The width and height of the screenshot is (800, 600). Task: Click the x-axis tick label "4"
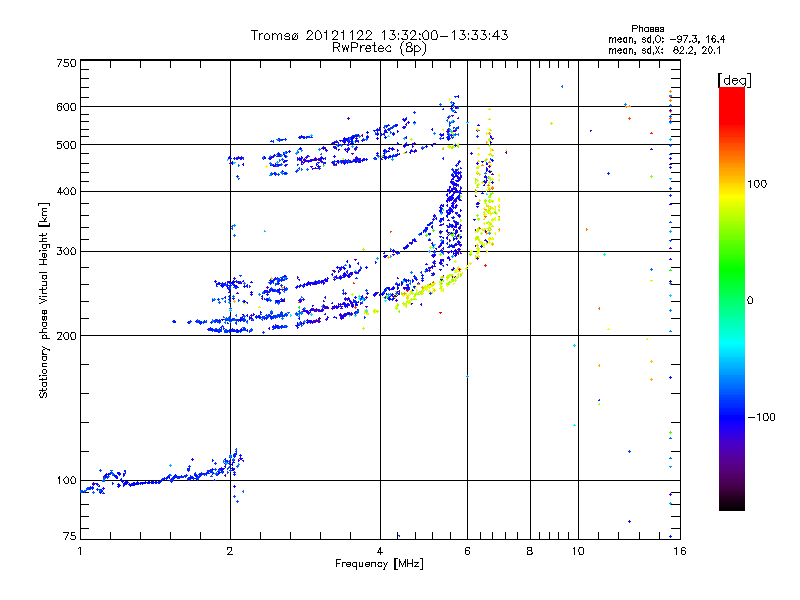[380, 551]
